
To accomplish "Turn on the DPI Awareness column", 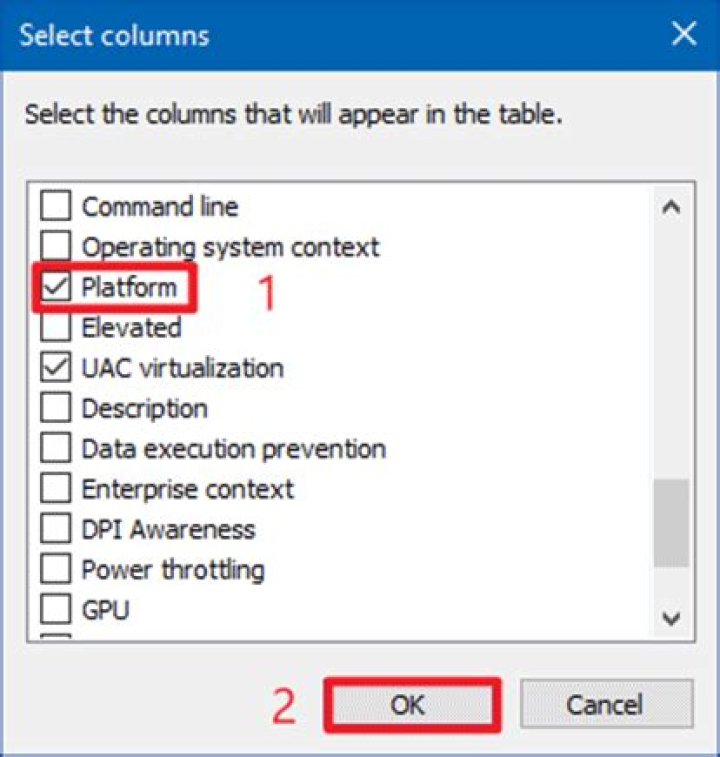I will click(55, 529).
